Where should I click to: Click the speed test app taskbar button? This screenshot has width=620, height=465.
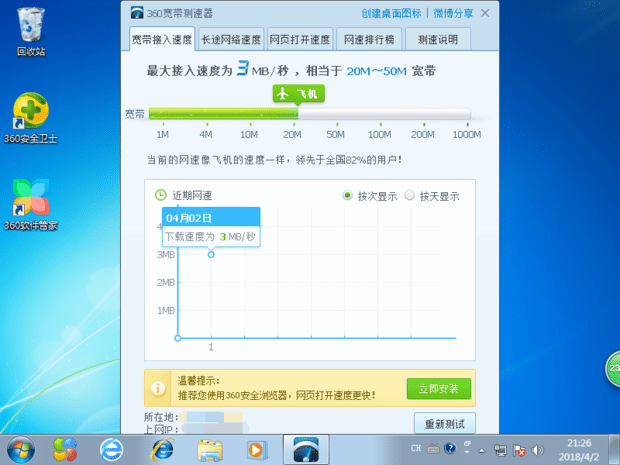pyautogui.click(x=306, y=450)
